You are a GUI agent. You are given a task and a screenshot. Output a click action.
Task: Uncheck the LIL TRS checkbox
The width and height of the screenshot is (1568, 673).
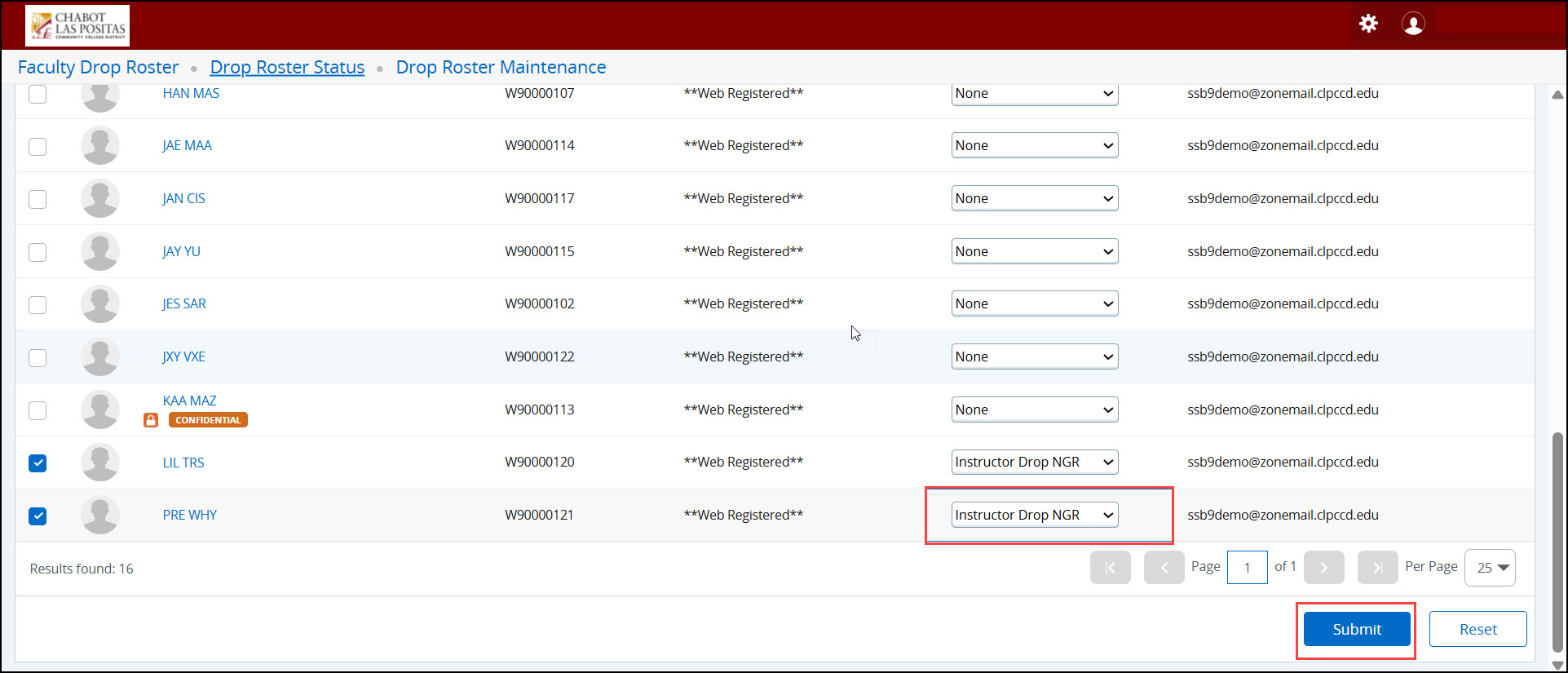pyautogui.click(x=38, y=463)
